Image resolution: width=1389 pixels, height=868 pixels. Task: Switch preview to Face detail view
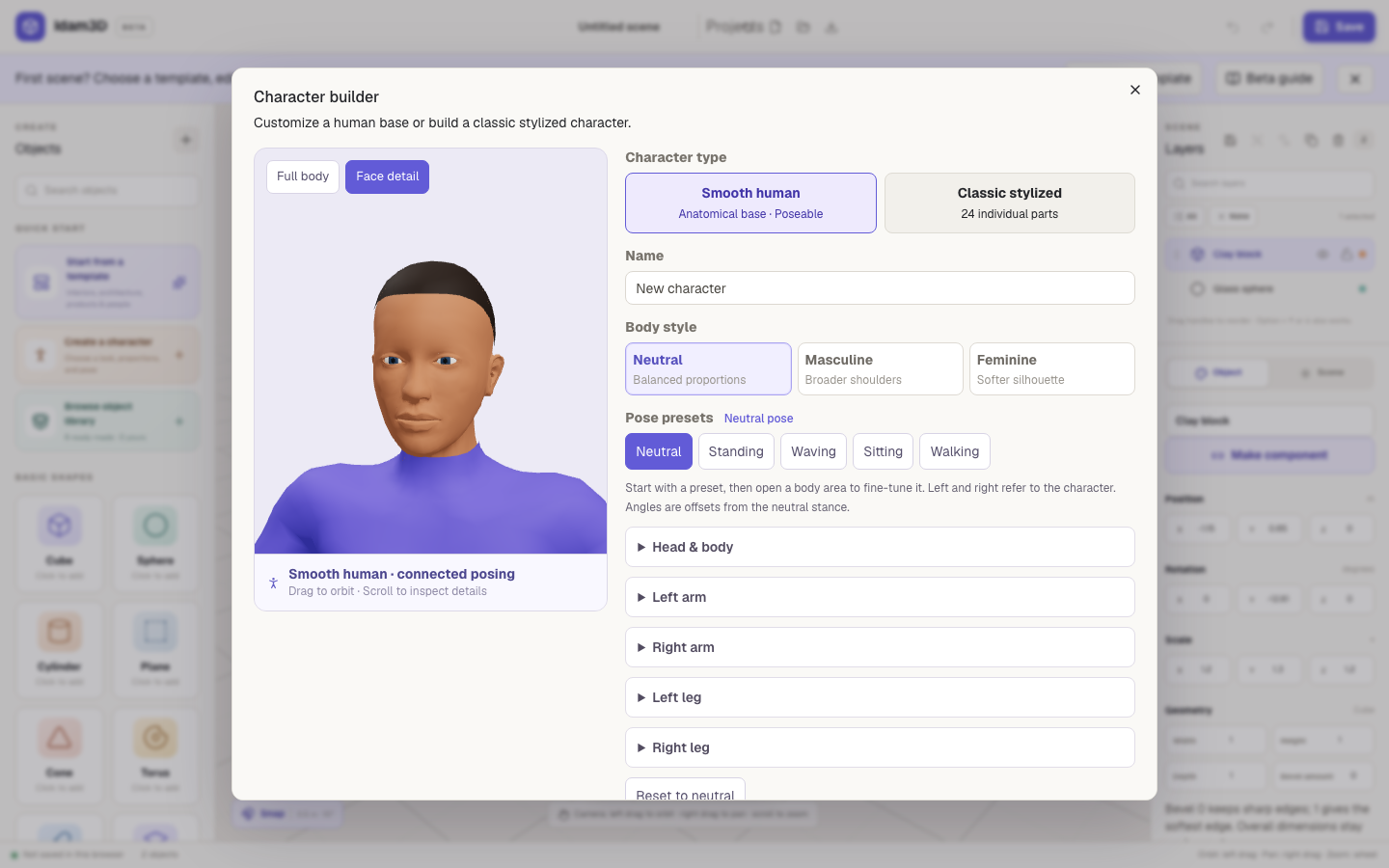387,176
